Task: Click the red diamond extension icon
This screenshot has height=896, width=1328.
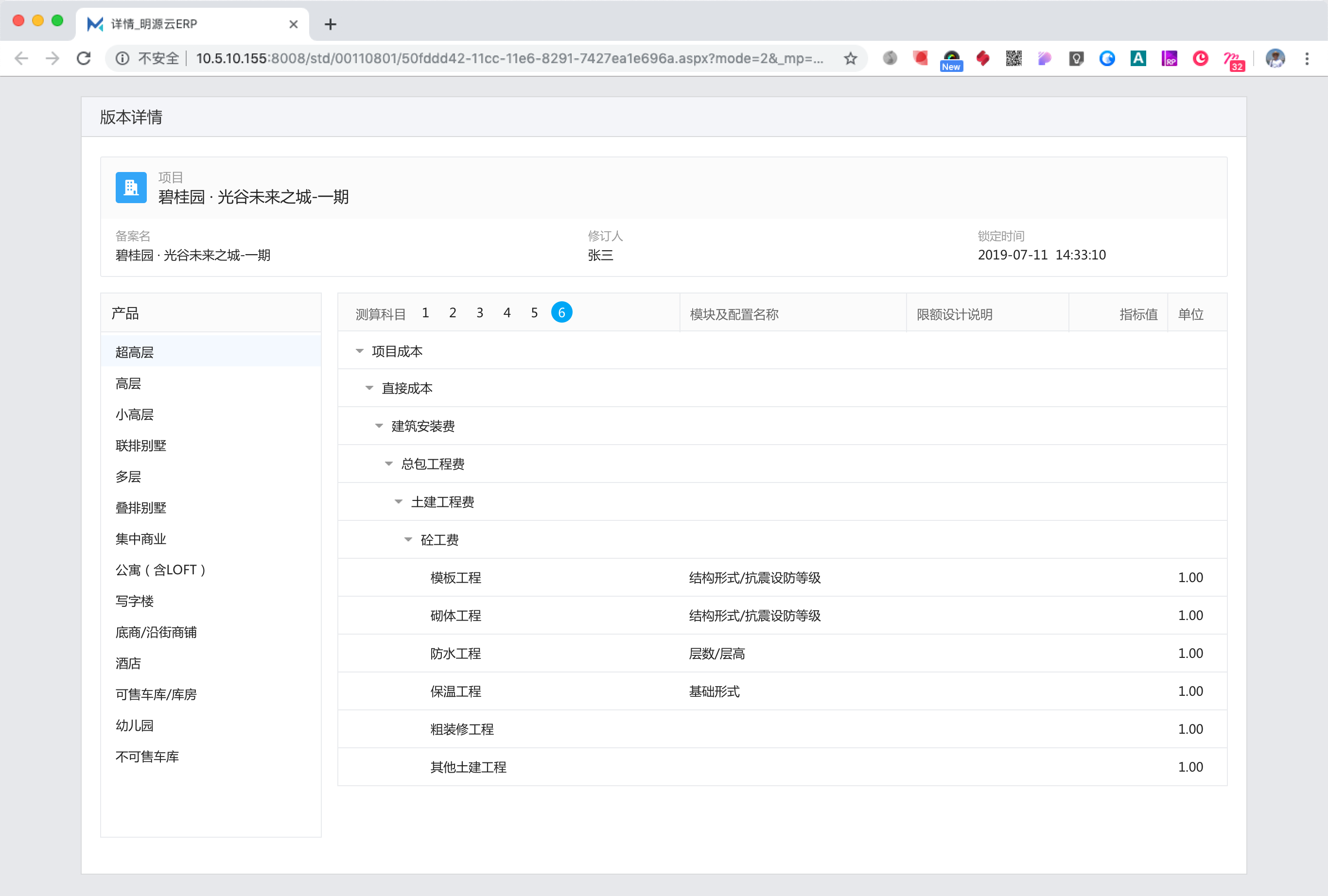Action: (x=983, y=58)
